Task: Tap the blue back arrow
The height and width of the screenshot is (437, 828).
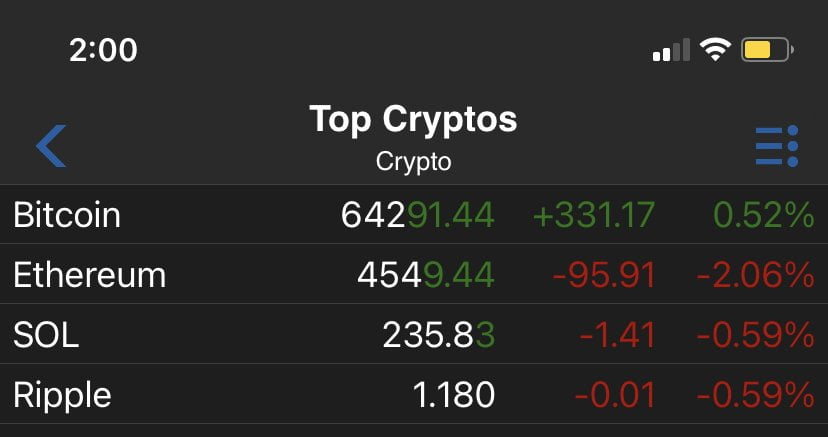Action: pos(51,146)
